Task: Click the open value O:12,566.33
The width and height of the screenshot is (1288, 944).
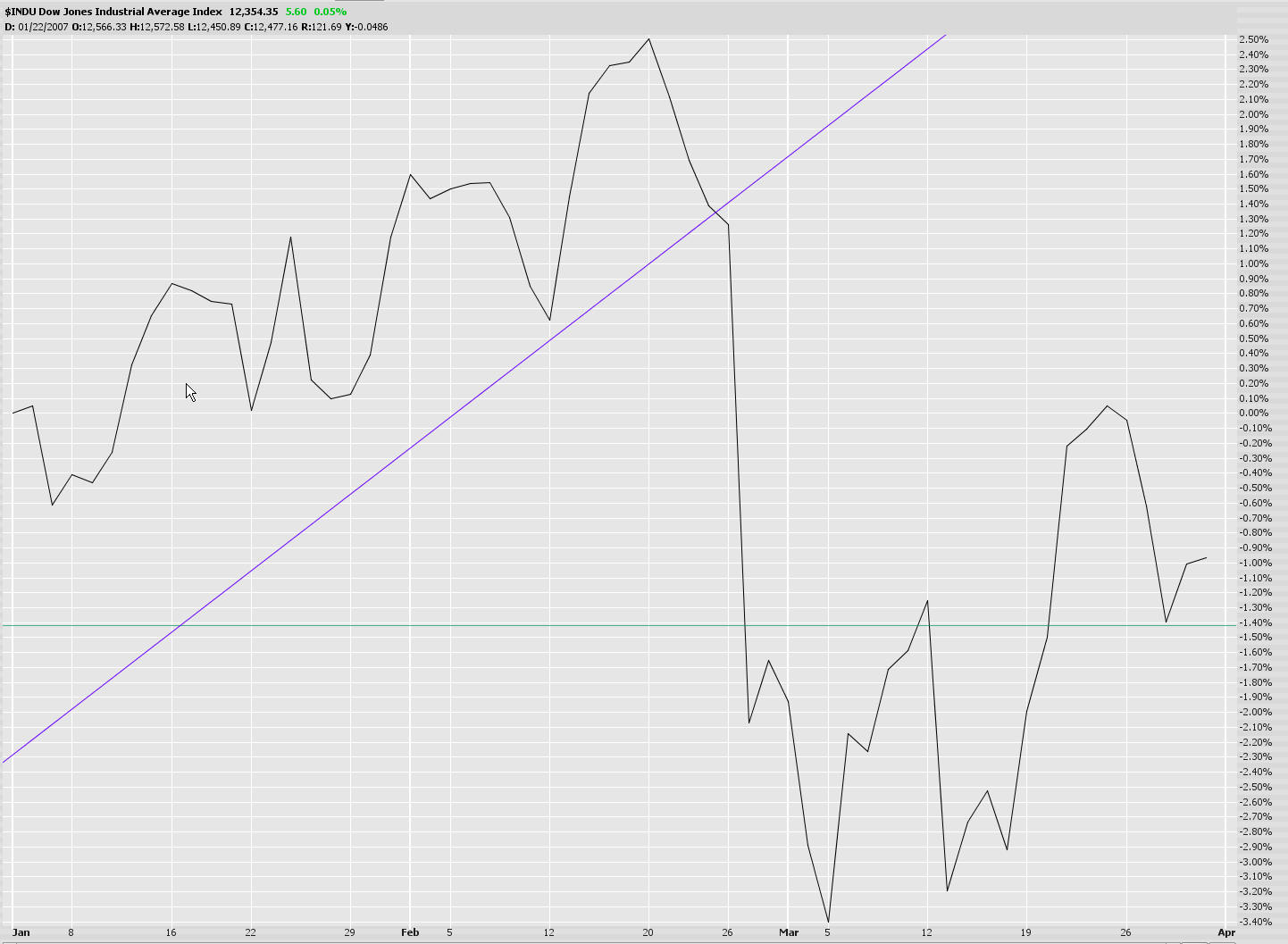Action: click(x=99, y=27)
